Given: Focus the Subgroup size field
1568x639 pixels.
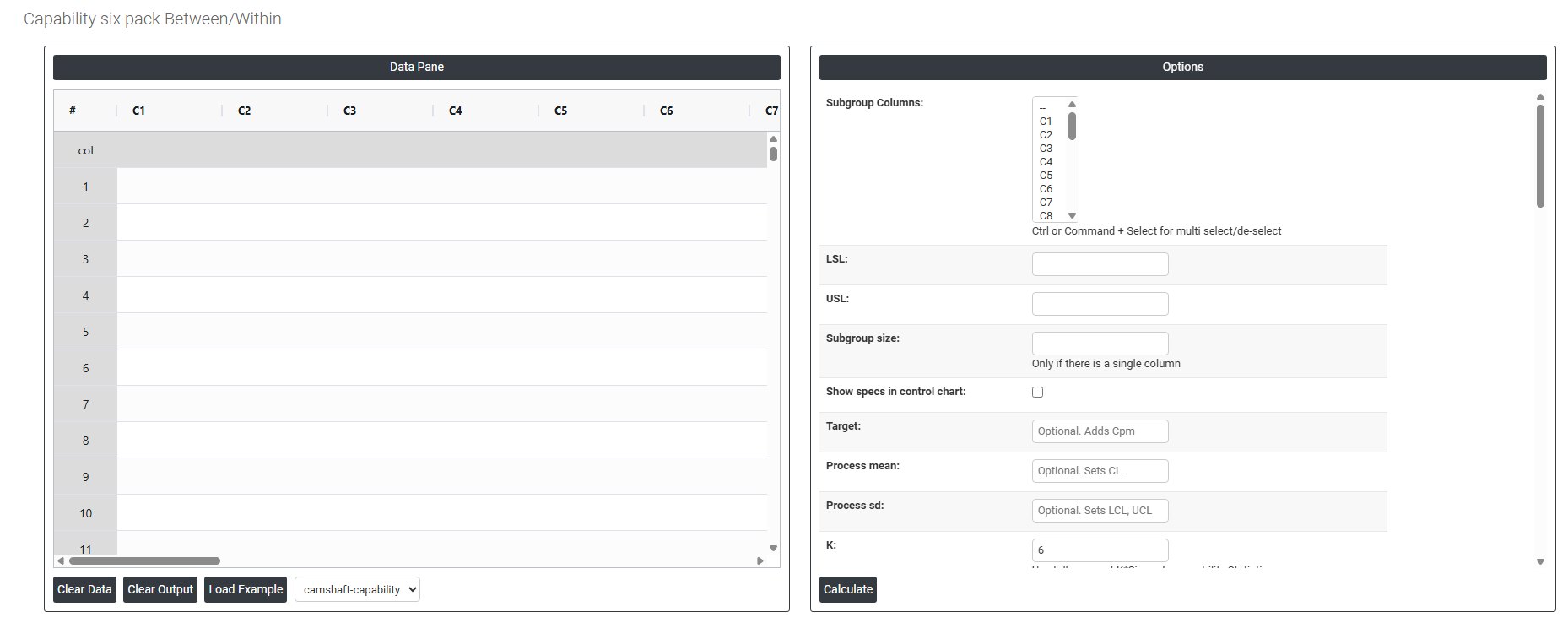Looking at the screenshot, I should point(1100,344).
